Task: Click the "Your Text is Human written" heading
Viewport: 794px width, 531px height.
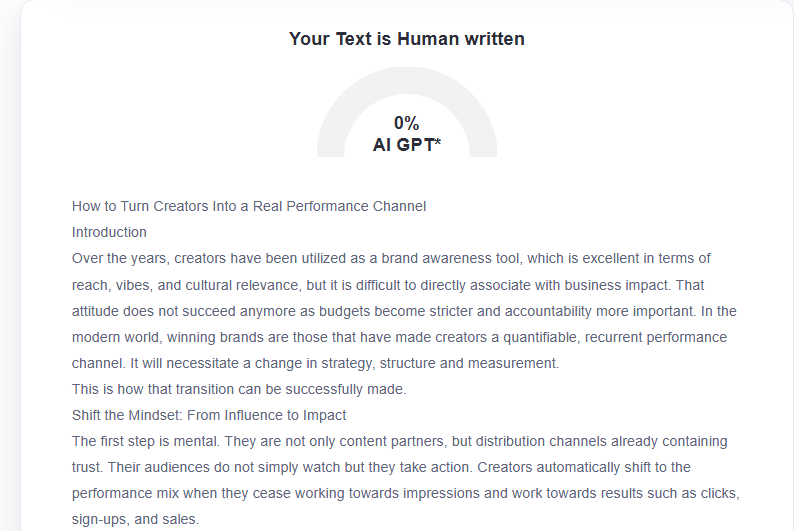Action: coord(406,39)
